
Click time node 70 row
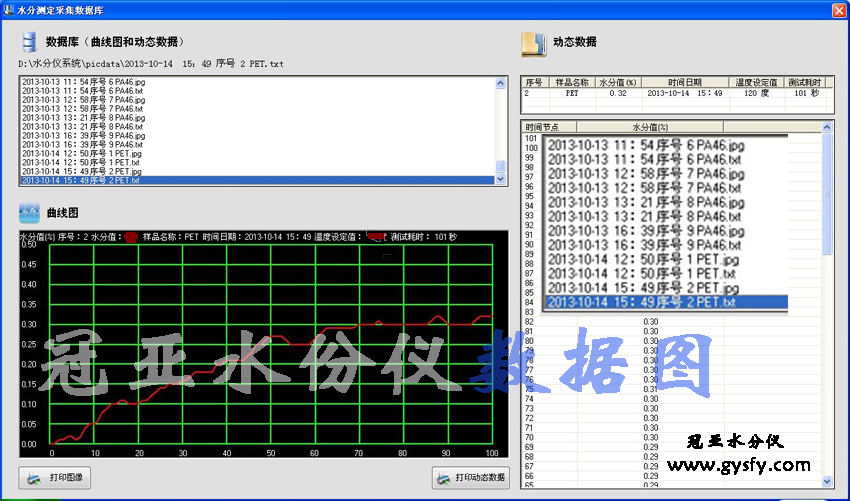tap(672, 437)
